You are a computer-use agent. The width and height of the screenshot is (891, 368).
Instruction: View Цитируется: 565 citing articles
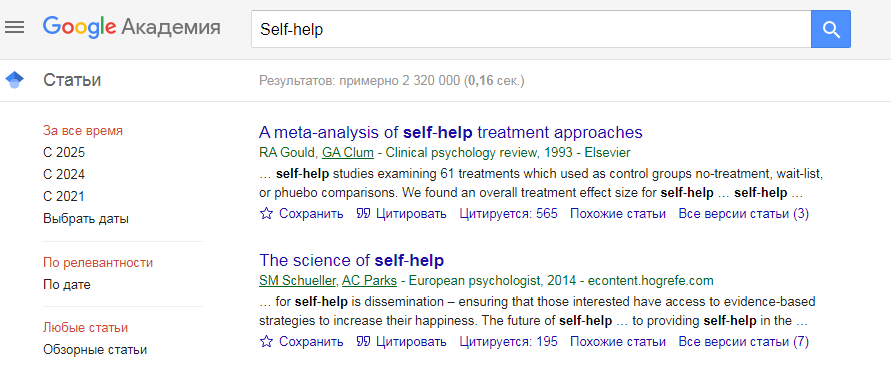point(509,214)
